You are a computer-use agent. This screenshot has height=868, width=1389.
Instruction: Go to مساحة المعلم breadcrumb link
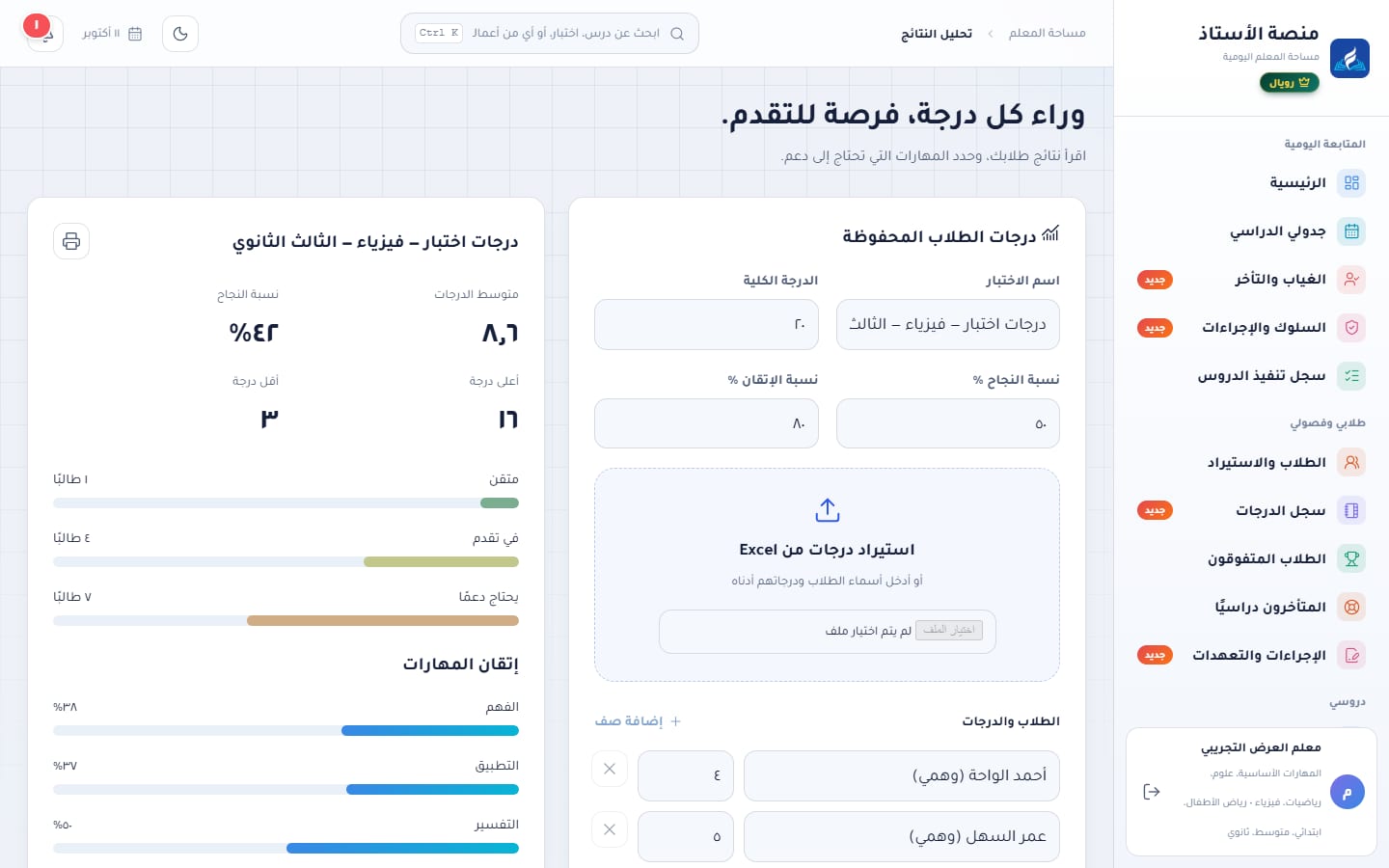[x=1047, y=34]
